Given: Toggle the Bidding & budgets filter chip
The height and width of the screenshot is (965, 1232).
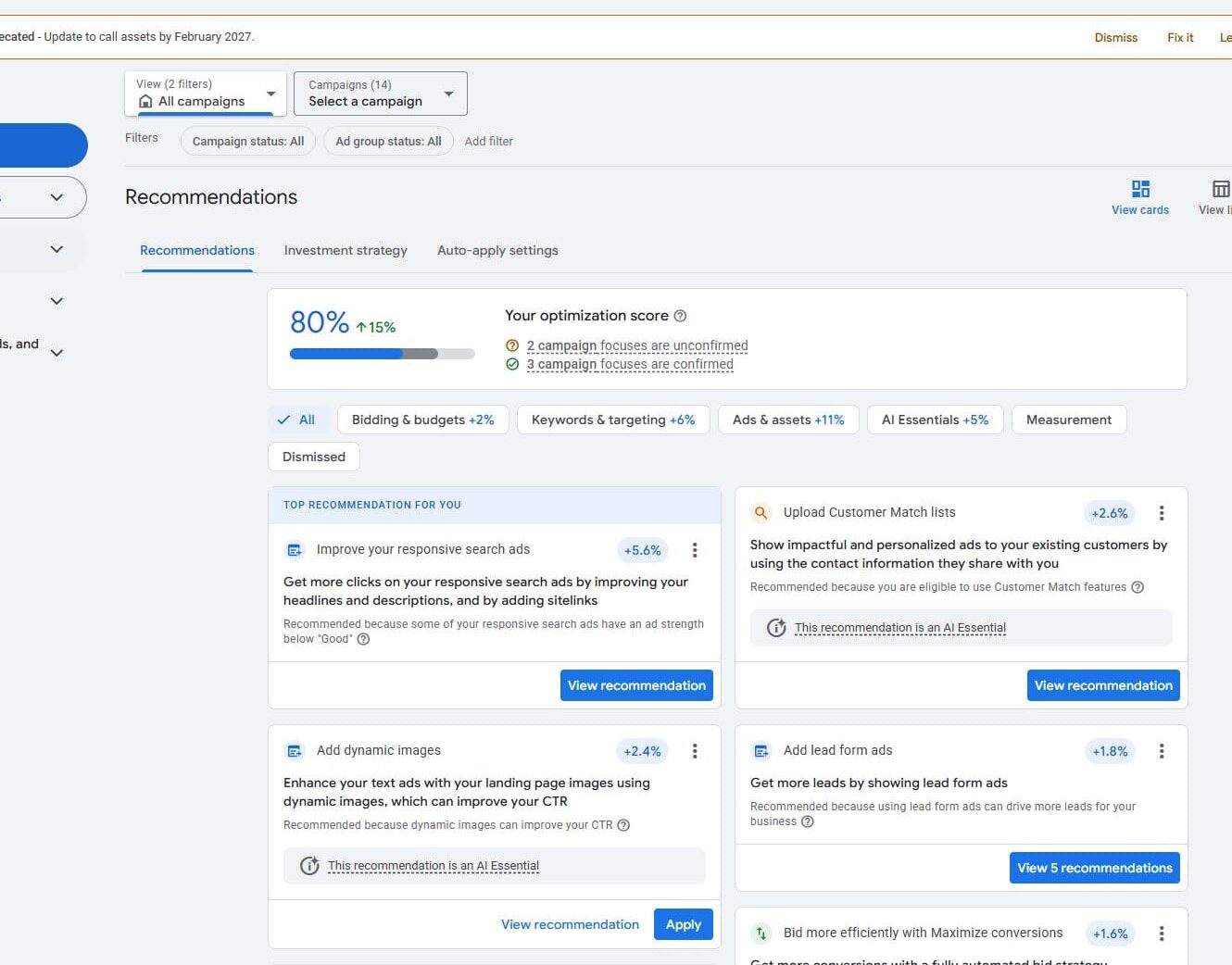Looking at the screenshot, I should [422, 420].
